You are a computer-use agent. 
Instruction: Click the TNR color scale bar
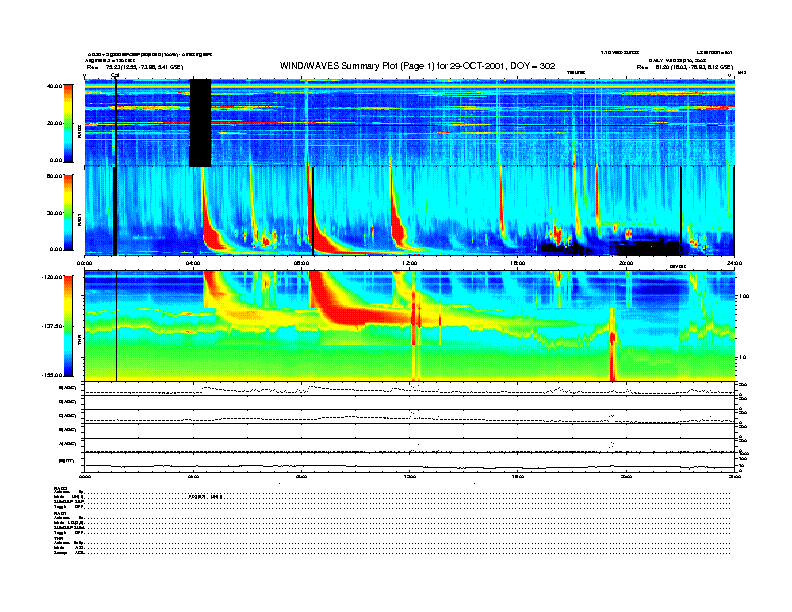[68, 326]
